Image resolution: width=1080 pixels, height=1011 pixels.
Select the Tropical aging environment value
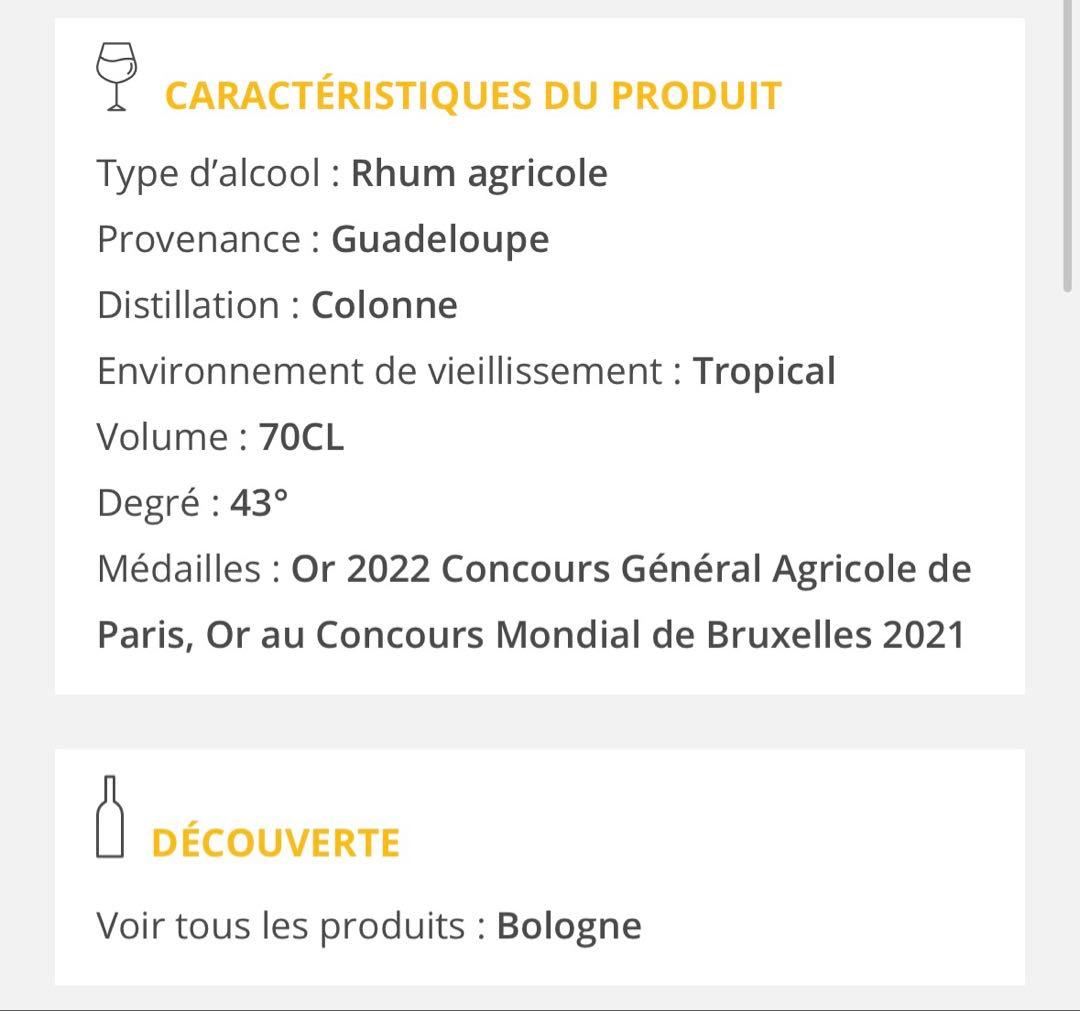tap(764, 371)
